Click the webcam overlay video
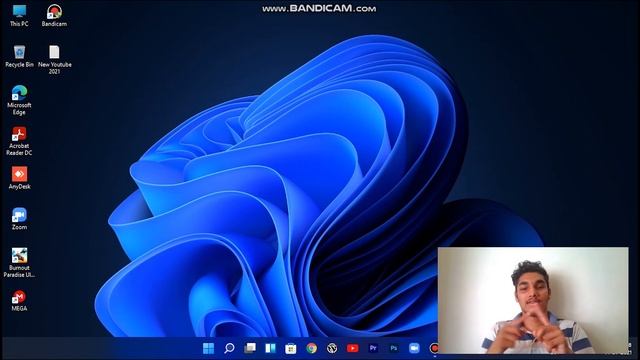This screenshot has height=360, width=640. coord(533,300)
